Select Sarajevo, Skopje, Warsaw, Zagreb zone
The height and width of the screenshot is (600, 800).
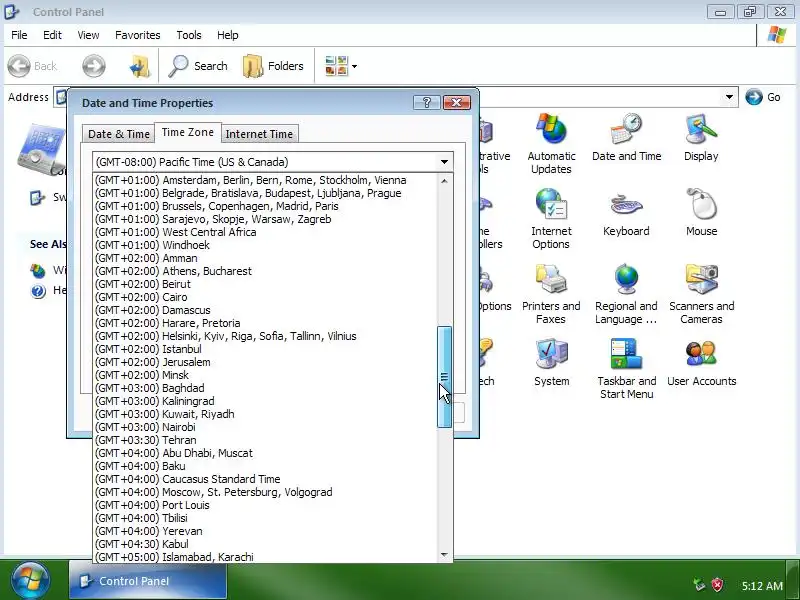tap(265, 219)
